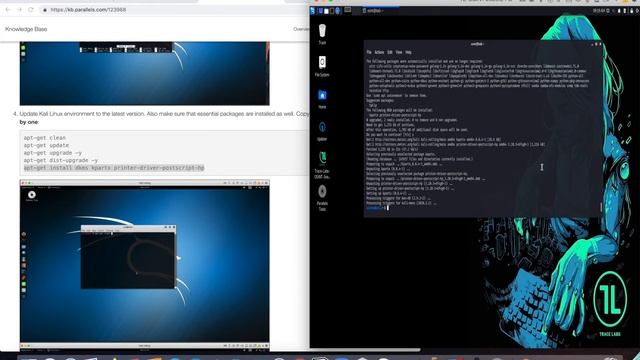The image size is (640, 360).
Task: Open the Kali applications menu icon
Action: (x=313, y=11)
